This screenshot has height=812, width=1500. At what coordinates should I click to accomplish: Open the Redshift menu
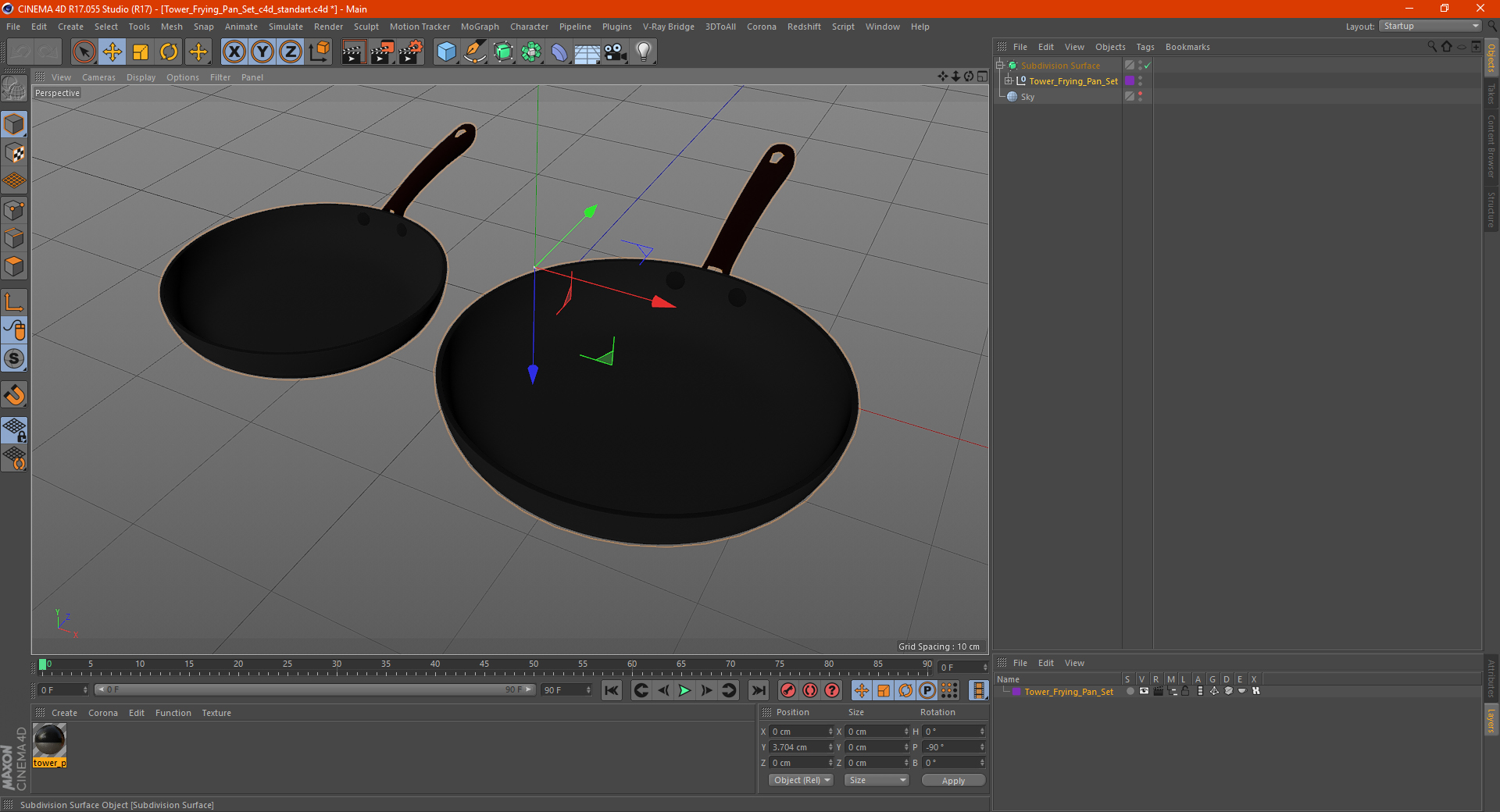click(x=804, y=27)
